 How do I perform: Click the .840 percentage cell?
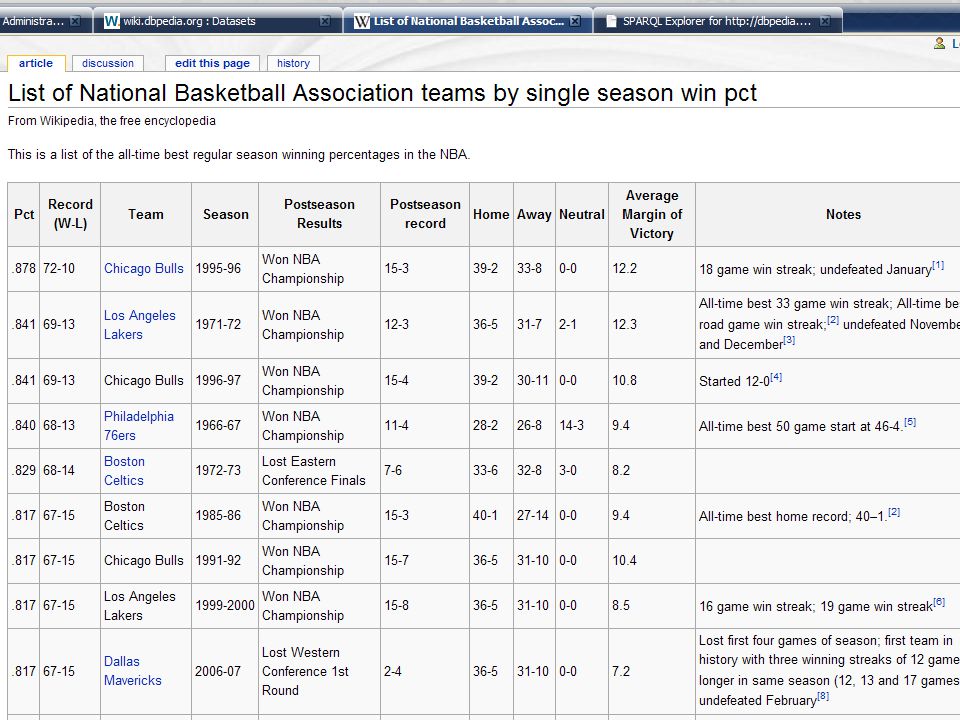[x=24, y=426]
